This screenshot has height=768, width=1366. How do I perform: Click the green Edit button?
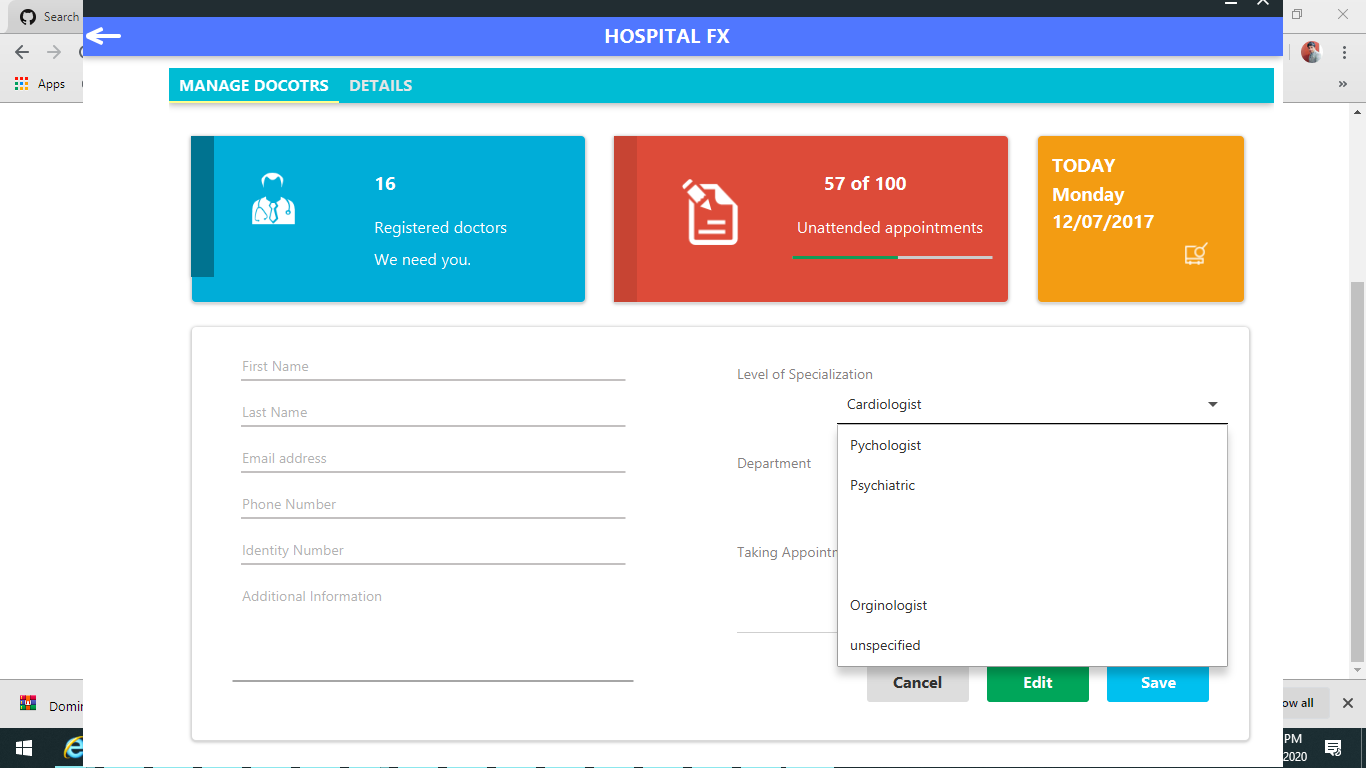tap(1038, 683)
